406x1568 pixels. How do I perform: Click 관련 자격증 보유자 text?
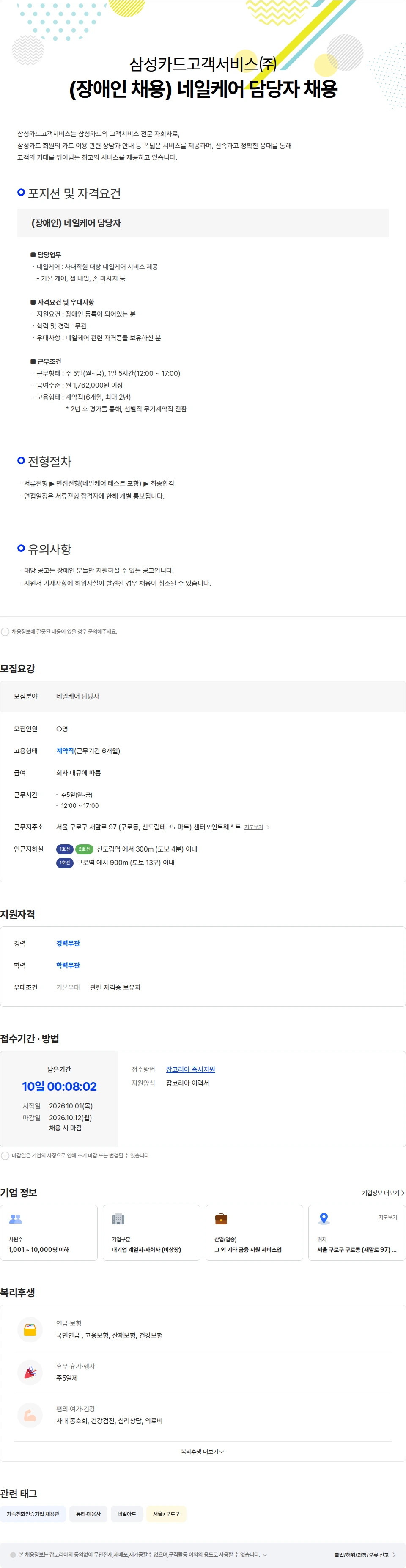pyautogui.click(x=115, y=987)
